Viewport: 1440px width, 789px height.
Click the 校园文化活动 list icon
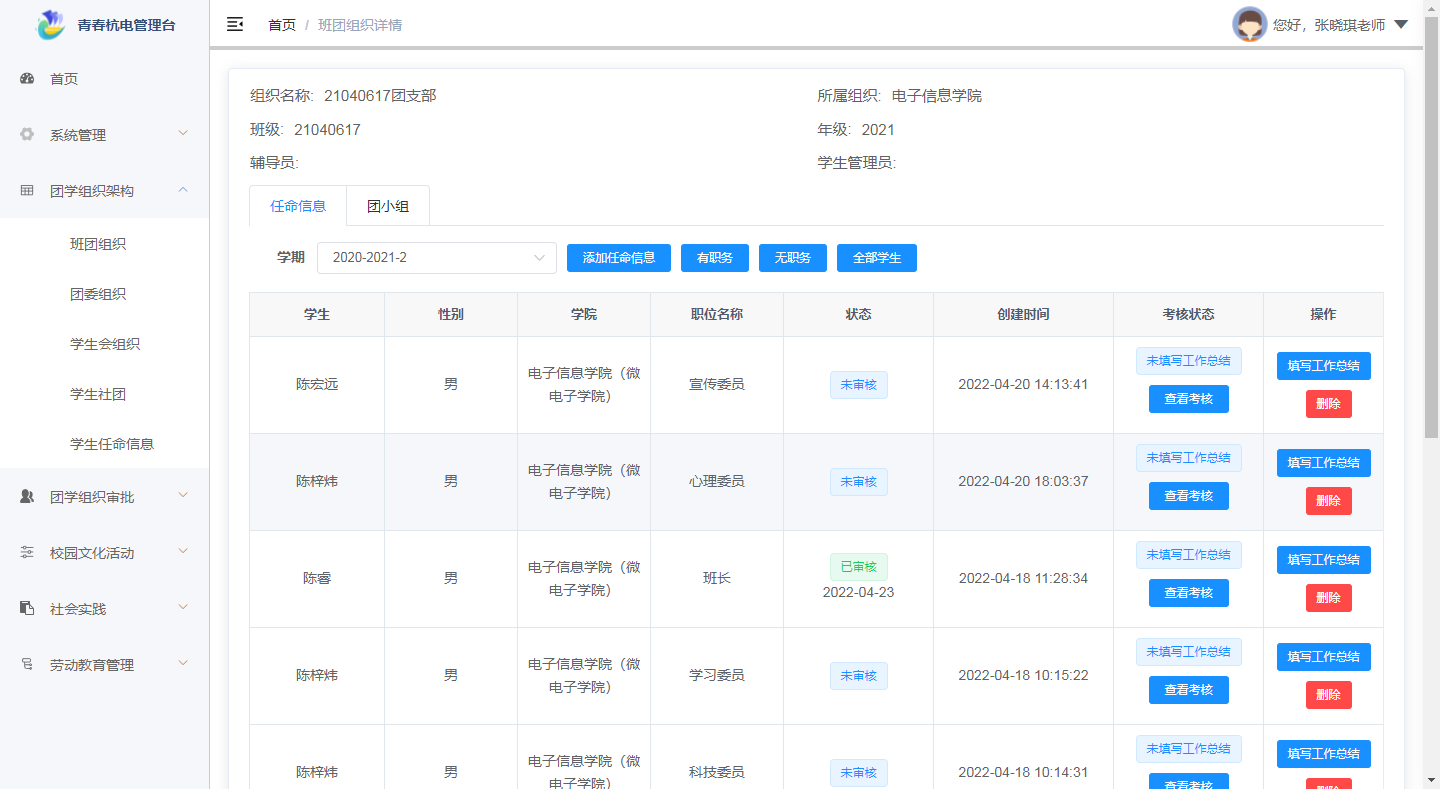point(27,552)
